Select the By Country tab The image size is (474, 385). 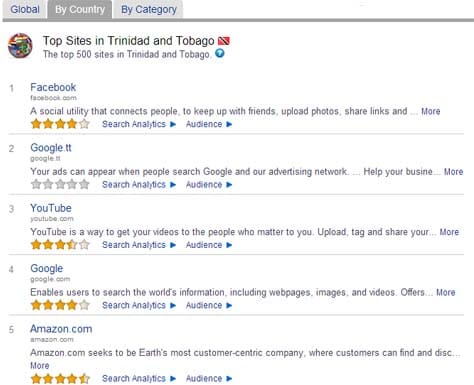tap(80, 9)
